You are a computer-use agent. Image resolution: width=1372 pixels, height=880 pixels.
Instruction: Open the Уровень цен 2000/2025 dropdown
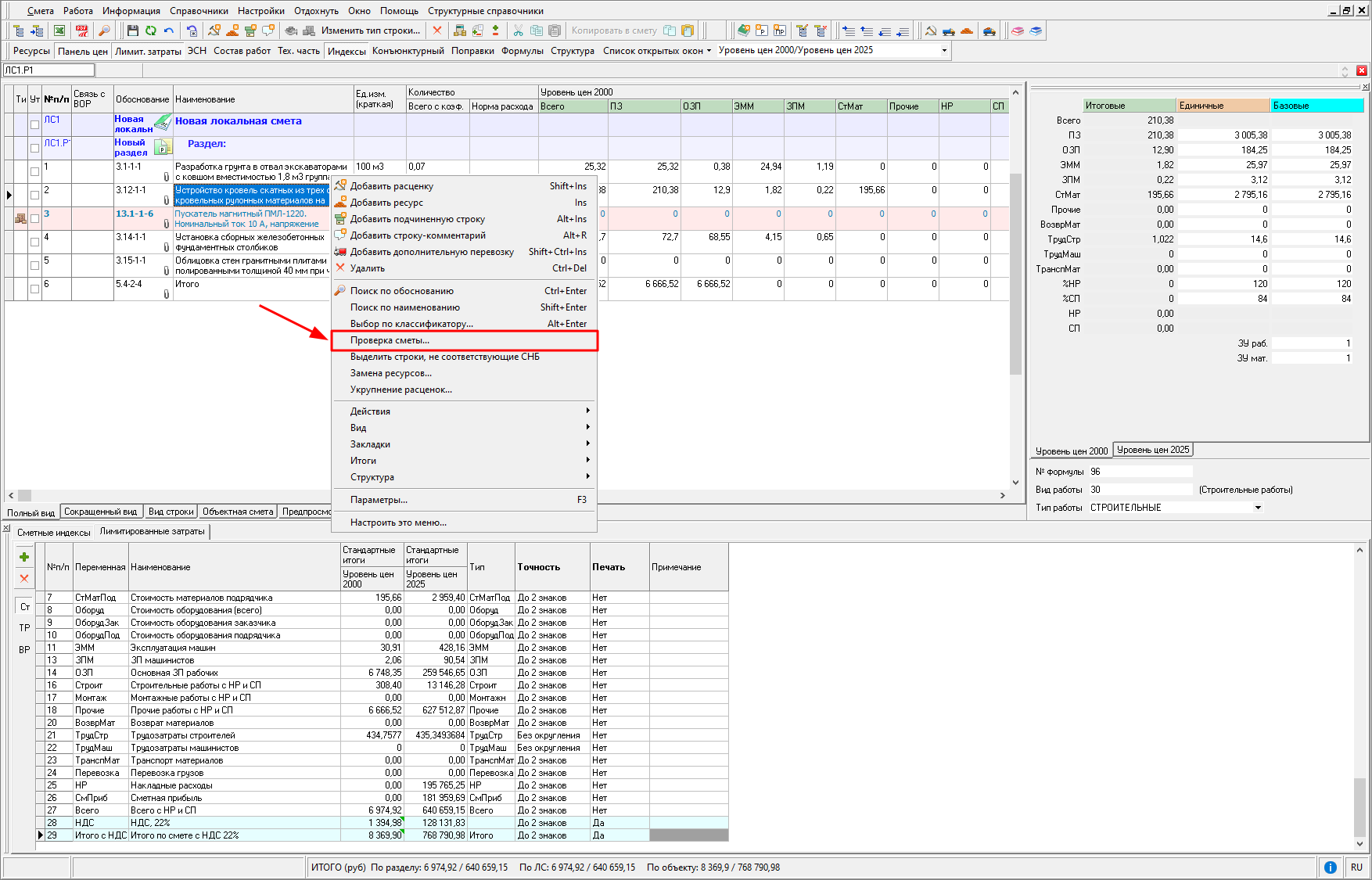tap(944, 50)
